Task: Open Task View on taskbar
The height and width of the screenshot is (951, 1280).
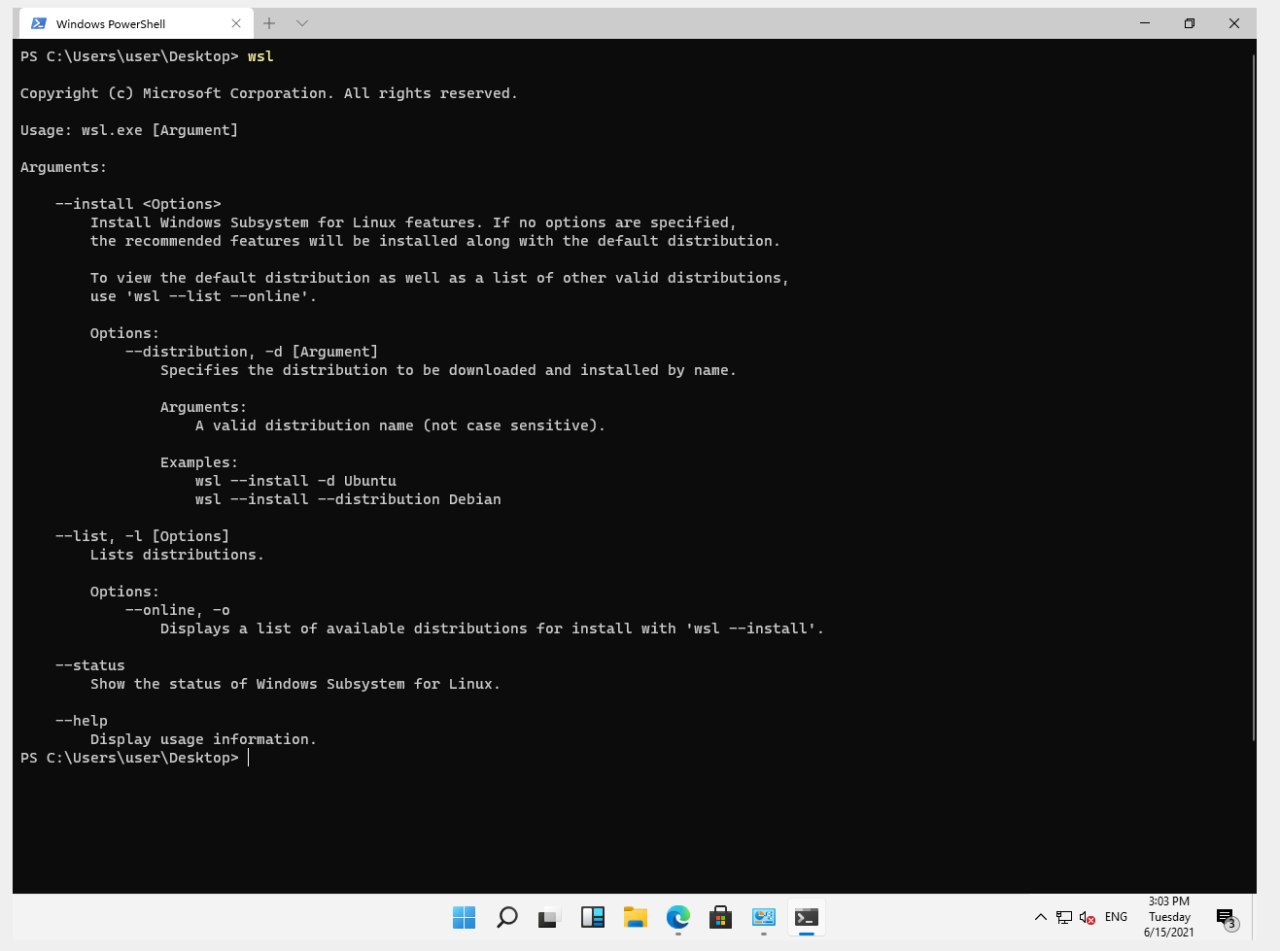Action: (550, 917)
